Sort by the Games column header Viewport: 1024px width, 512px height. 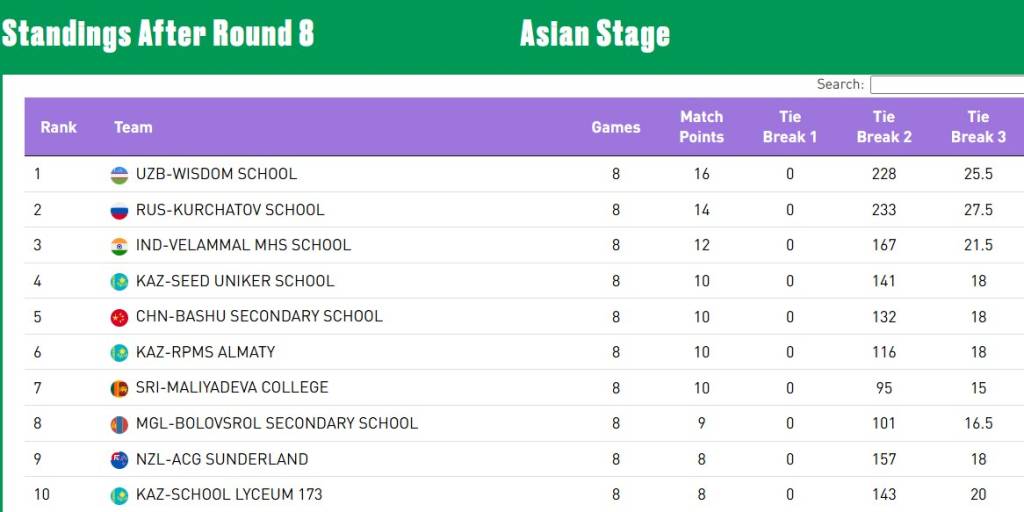coord(616,127)
